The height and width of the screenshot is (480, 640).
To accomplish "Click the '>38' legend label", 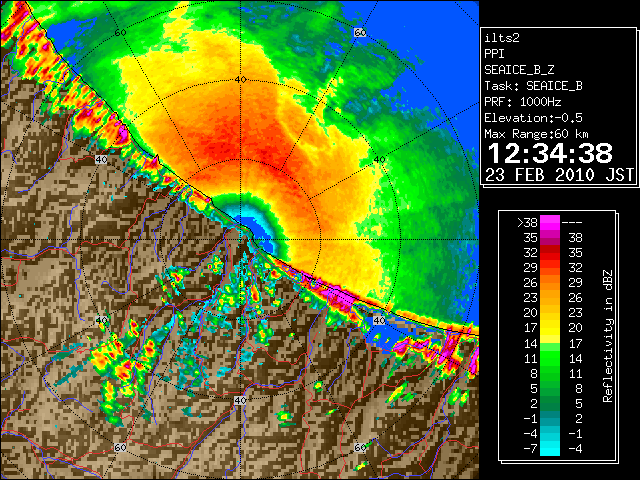I will (x=527, y=223).
